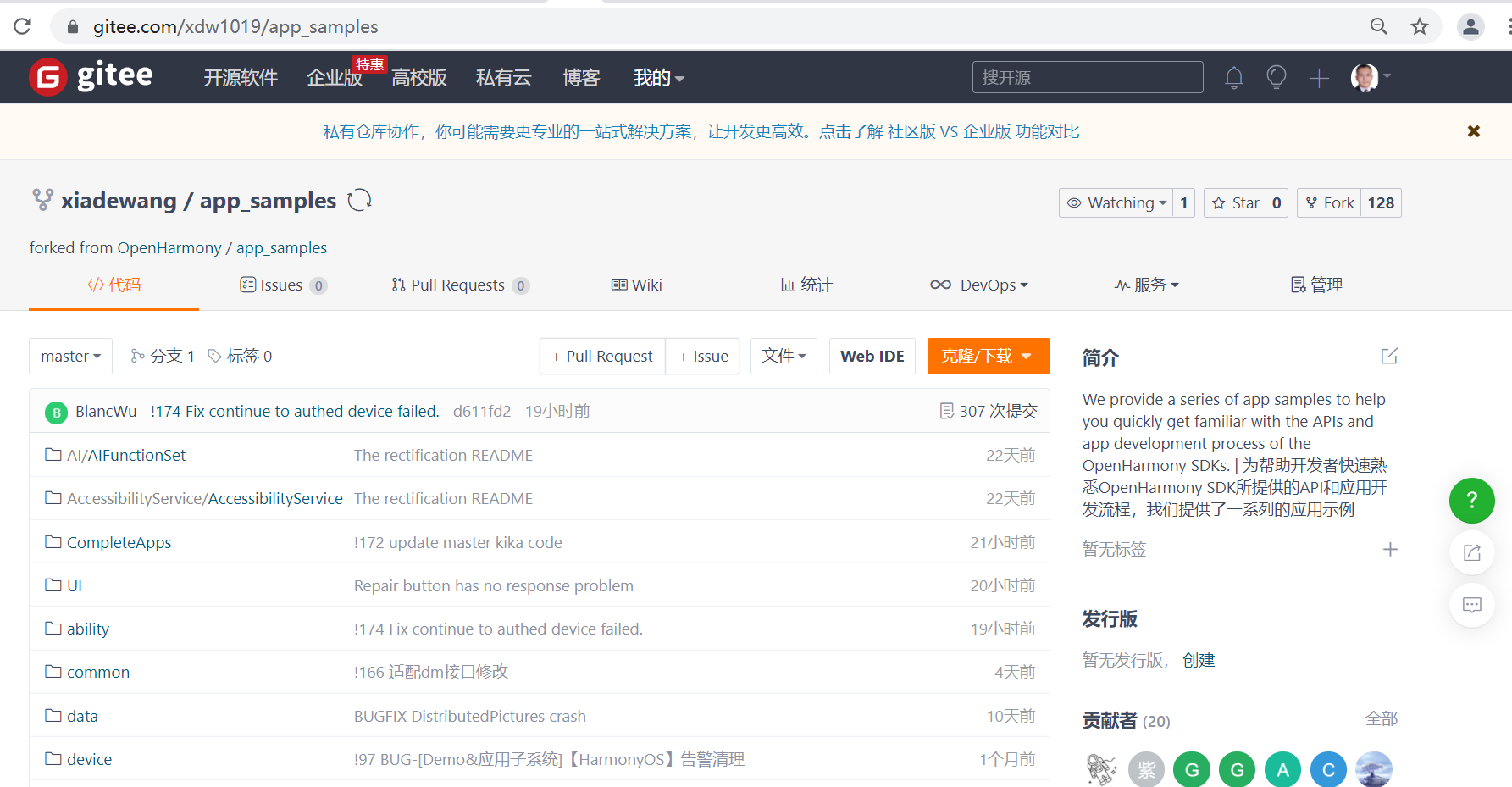Create a new Issue
This screenshot has width=1512, height=787.
coord(703,356)
